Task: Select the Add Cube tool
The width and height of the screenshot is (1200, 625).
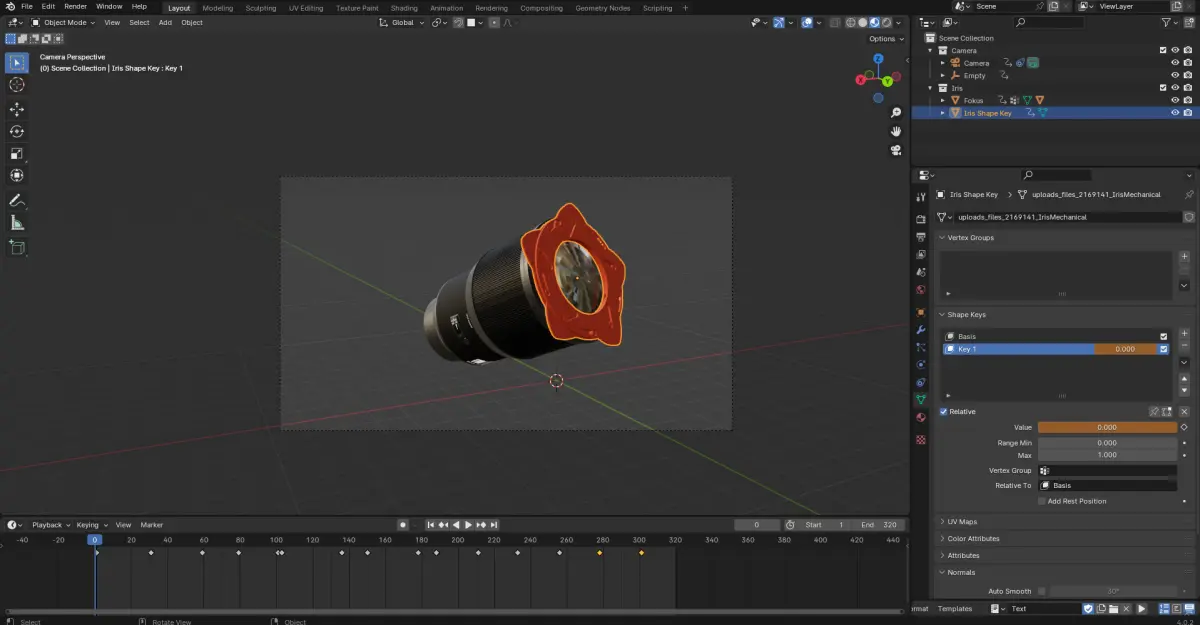Action: pos(17,247)
